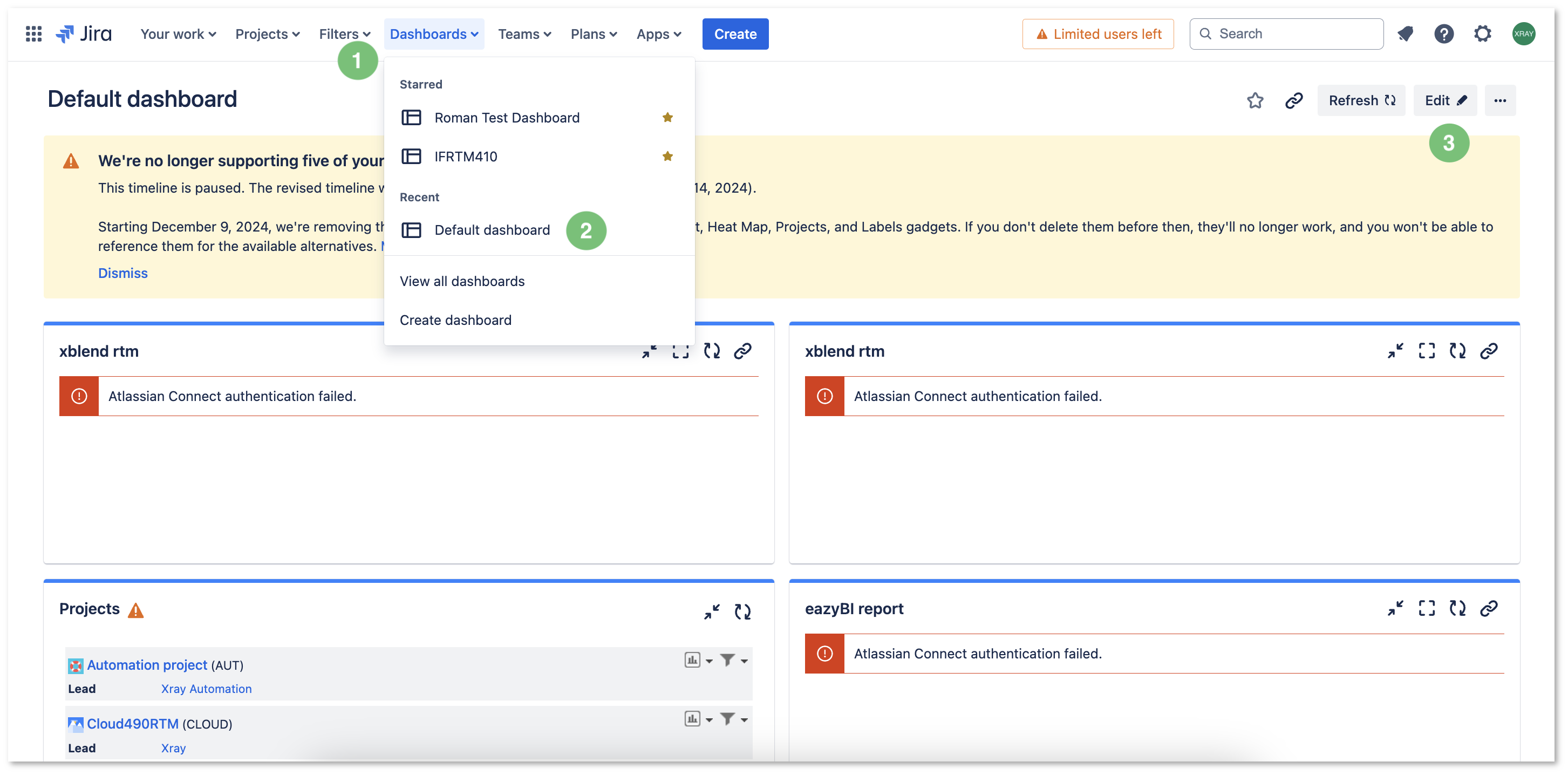Refresh the eazyBI report gadget
This screenshot has width=1568, height=775.
(x=1457, y=608)
